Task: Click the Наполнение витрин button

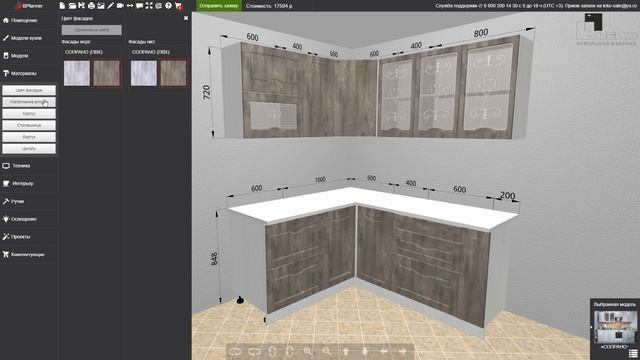Action: pyautogui.click(x=29, y=102)
